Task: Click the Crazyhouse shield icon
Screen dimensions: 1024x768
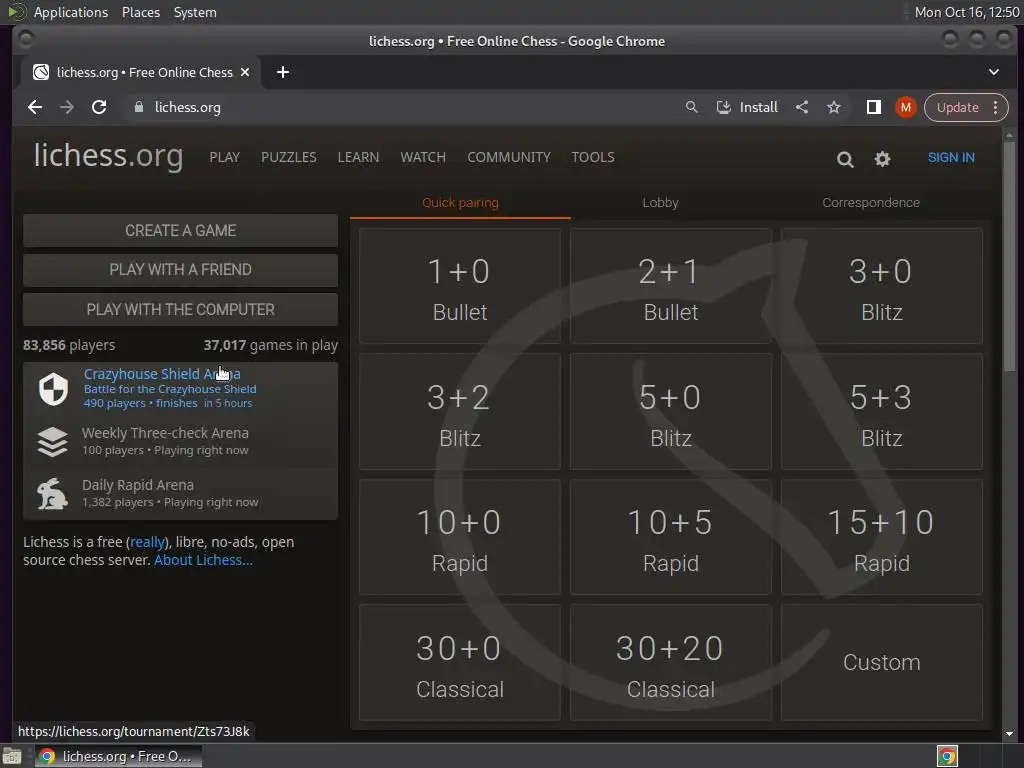Action: click(x=53, y=389)
